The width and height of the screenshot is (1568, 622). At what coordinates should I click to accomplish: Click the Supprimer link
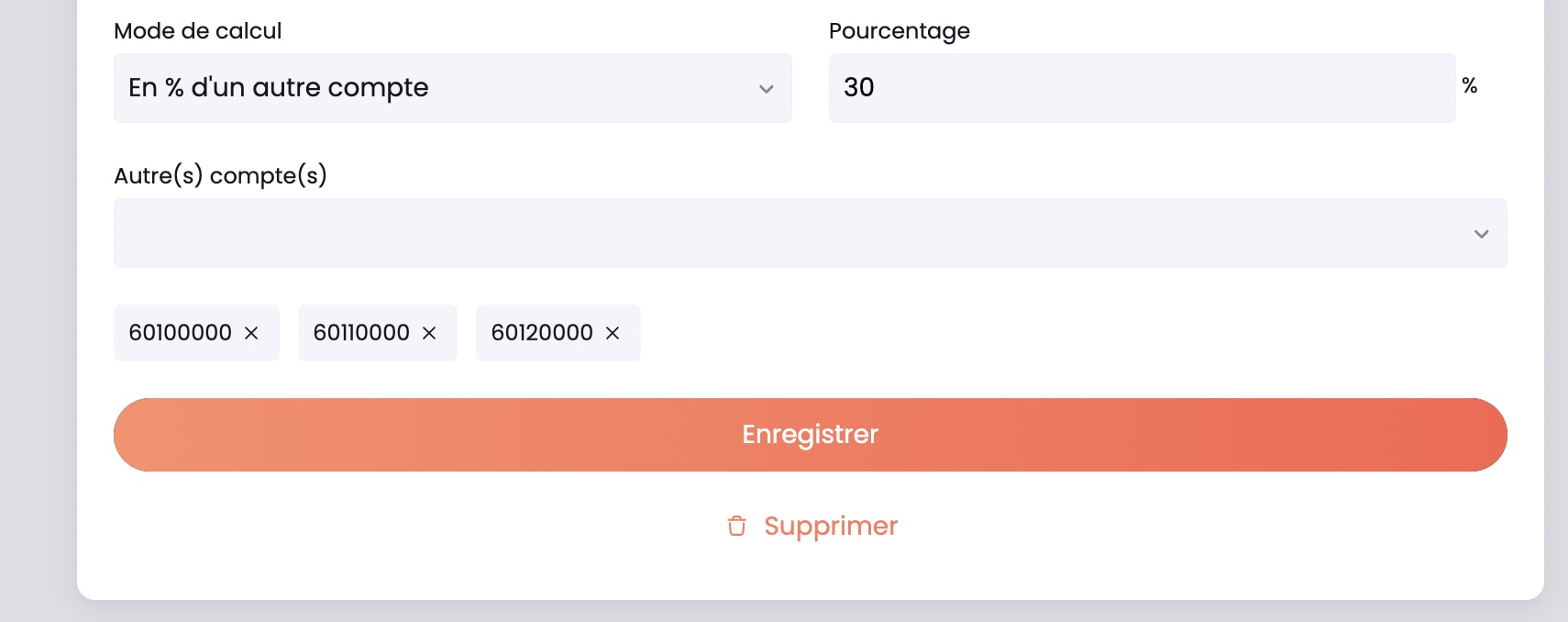[830, 526]
